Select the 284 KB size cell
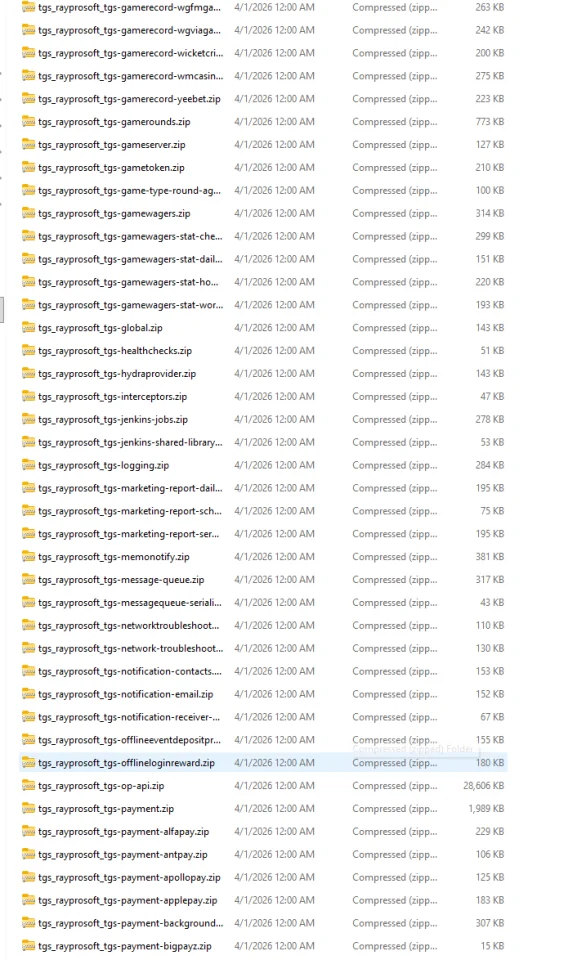The image size is (586, 960). tap(490, 465)
